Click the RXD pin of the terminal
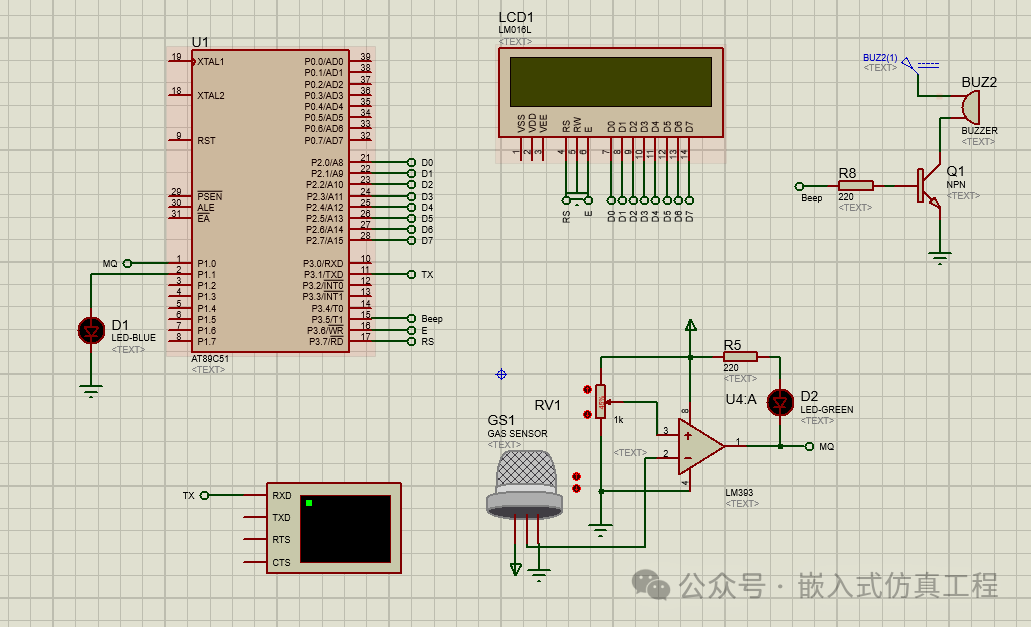 pos(281,495)
